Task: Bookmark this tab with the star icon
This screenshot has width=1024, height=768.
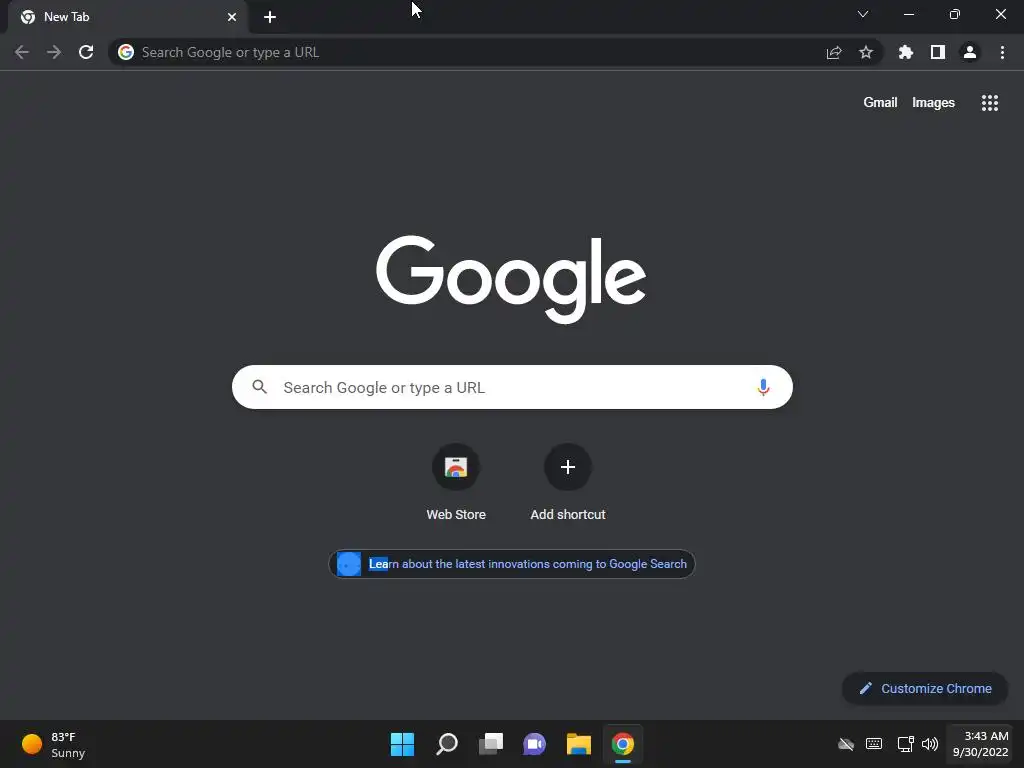Action: tap(866, 52)
